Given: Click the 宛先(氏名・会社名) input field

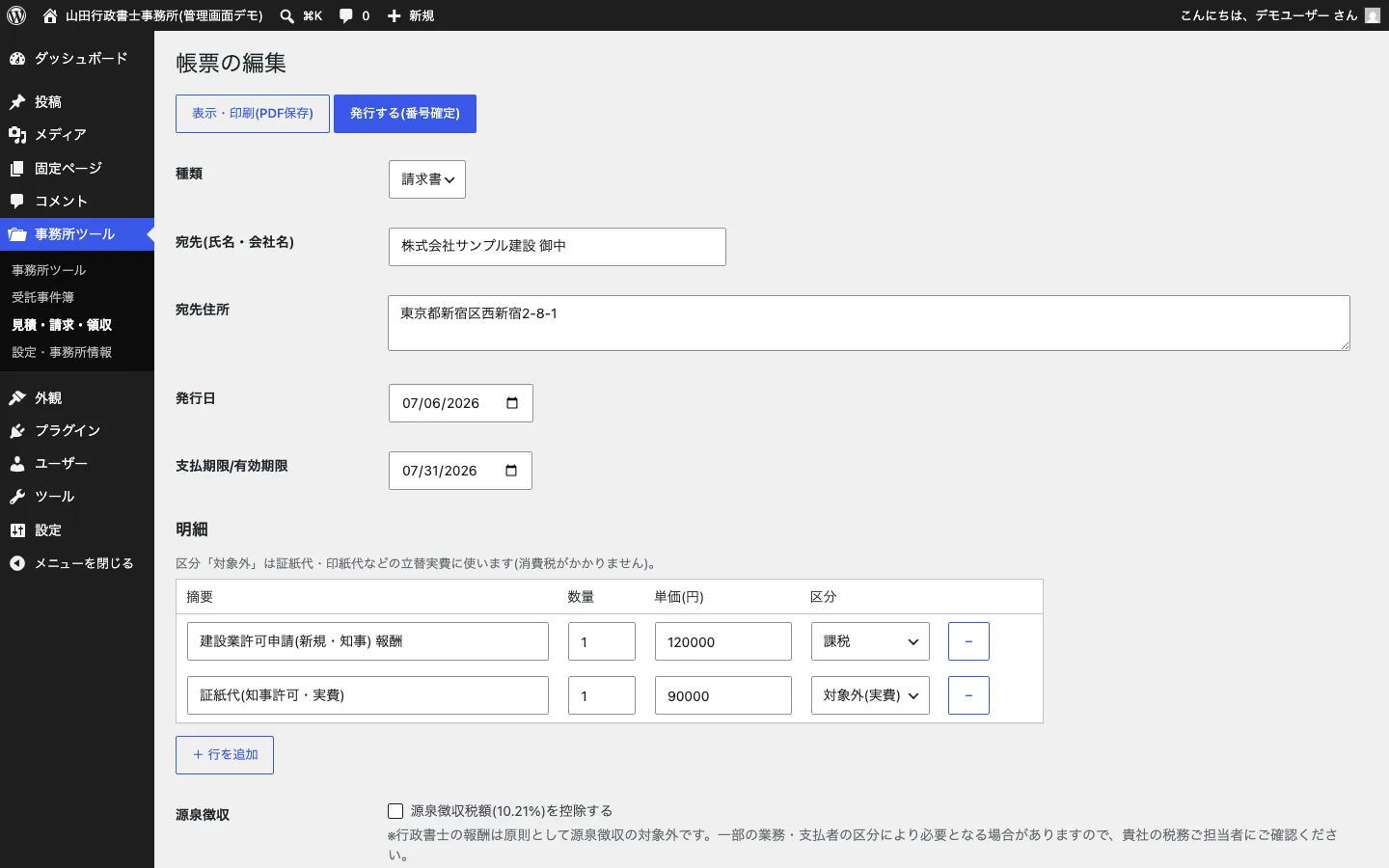Looking at the screenshot, I should pyautogui.click(x=558, y=247).
